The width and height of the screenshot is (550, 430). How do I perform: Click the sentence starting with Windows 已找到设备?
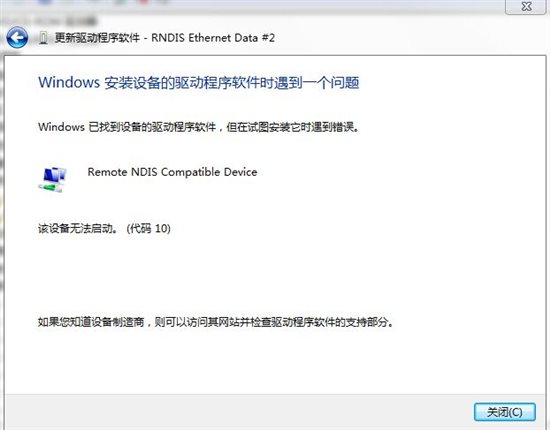click(x=199, y=127)
